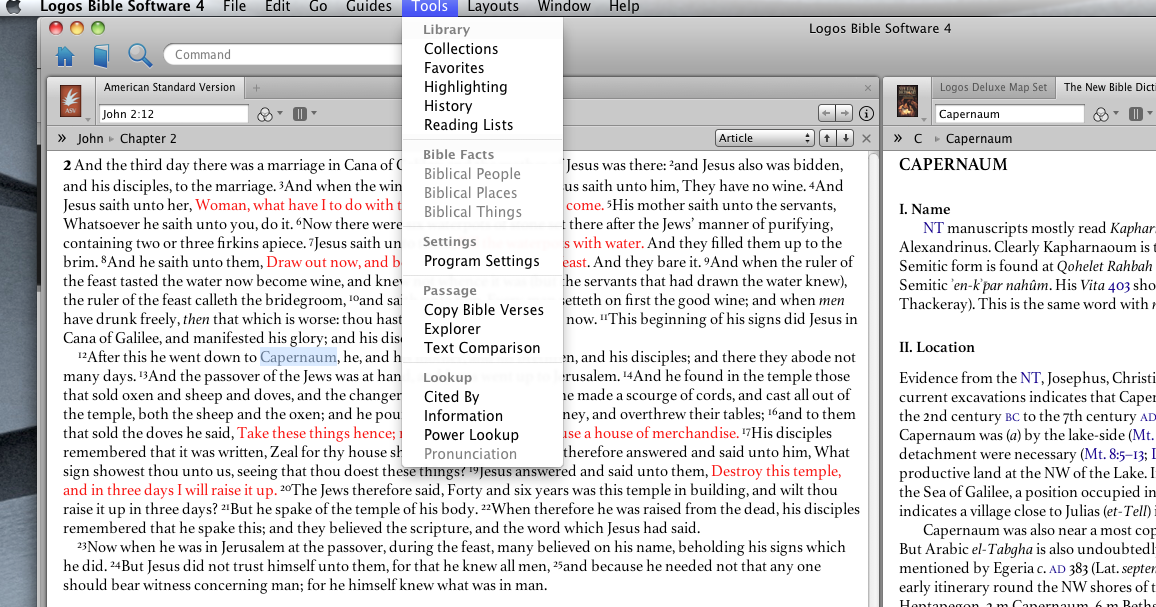Viewport: 1156px width, 607px height.
Task: Expand the Capernaum locator bar chevron
Action: 897,138
